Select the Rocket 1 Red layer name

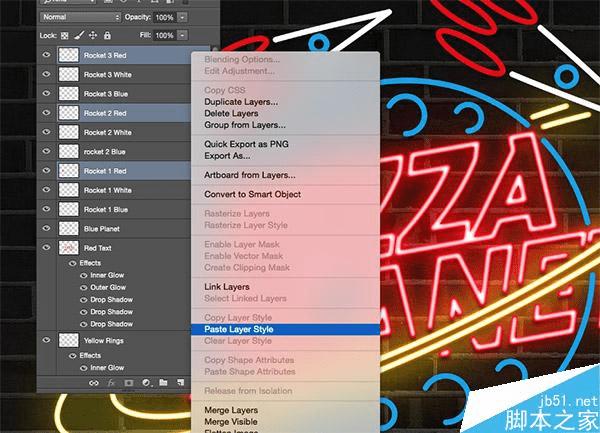(x=105, y=171)
